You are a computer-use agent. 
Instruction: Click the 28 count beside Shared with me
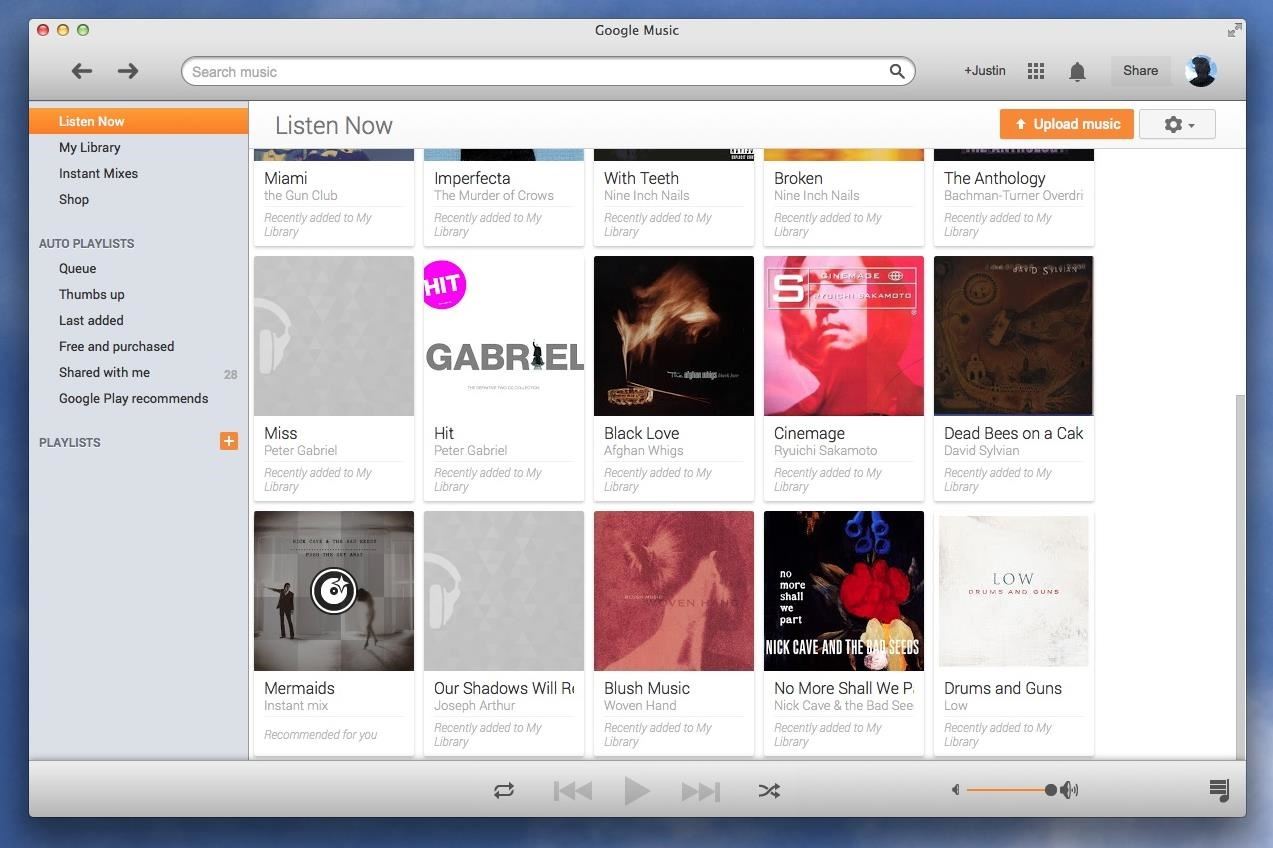pyautogui.click(x=231, y=374)
